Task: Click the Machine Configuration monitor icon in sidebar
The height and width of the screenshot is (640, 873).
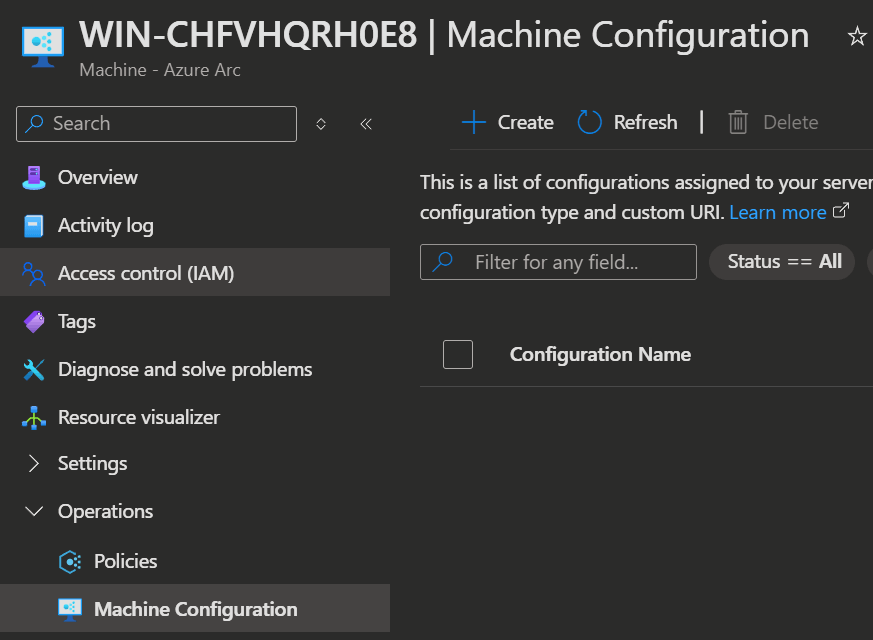Action: coord(70,609)
